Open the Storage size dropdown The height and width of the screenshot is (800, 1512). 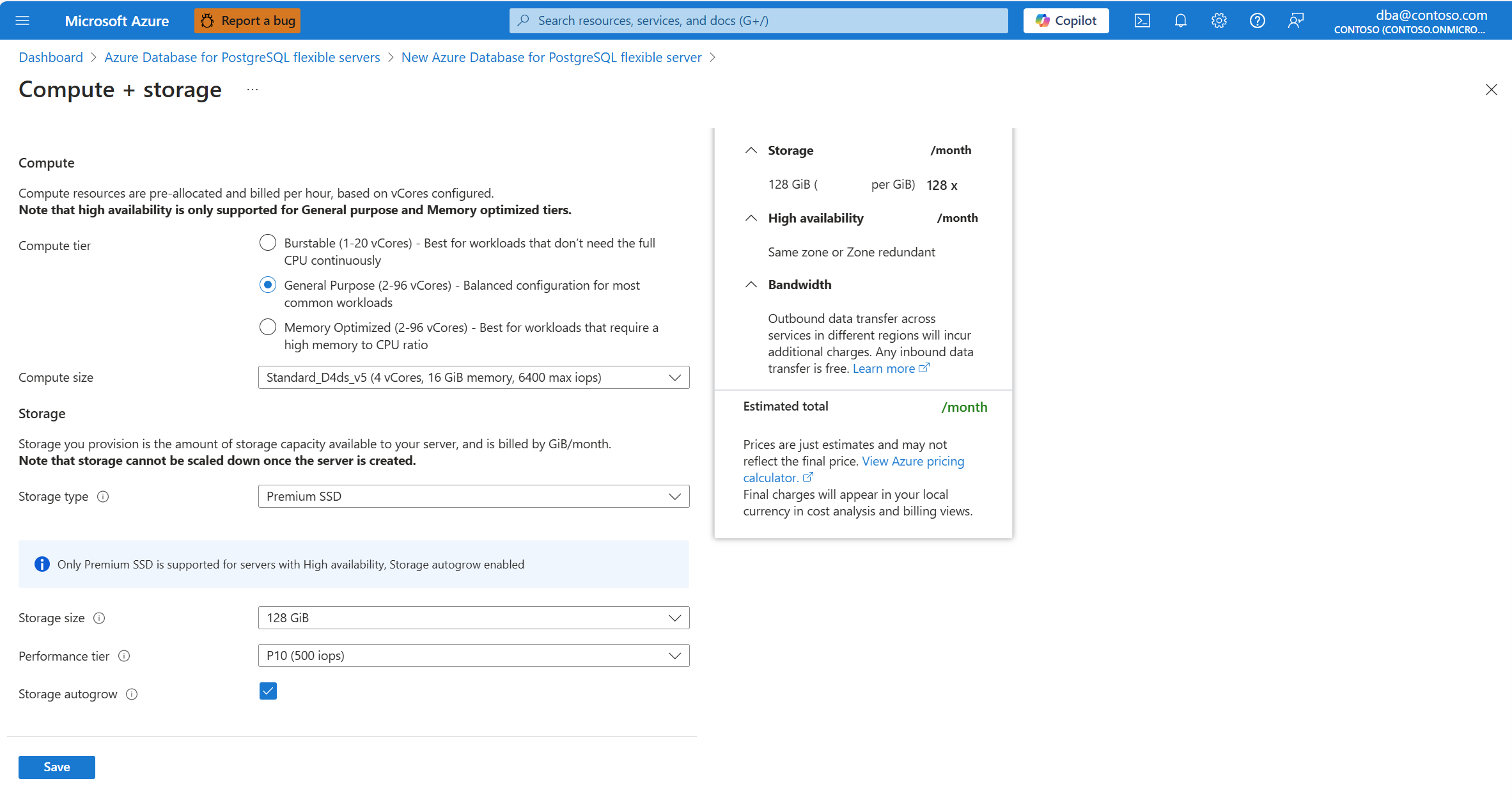point(474,618)
